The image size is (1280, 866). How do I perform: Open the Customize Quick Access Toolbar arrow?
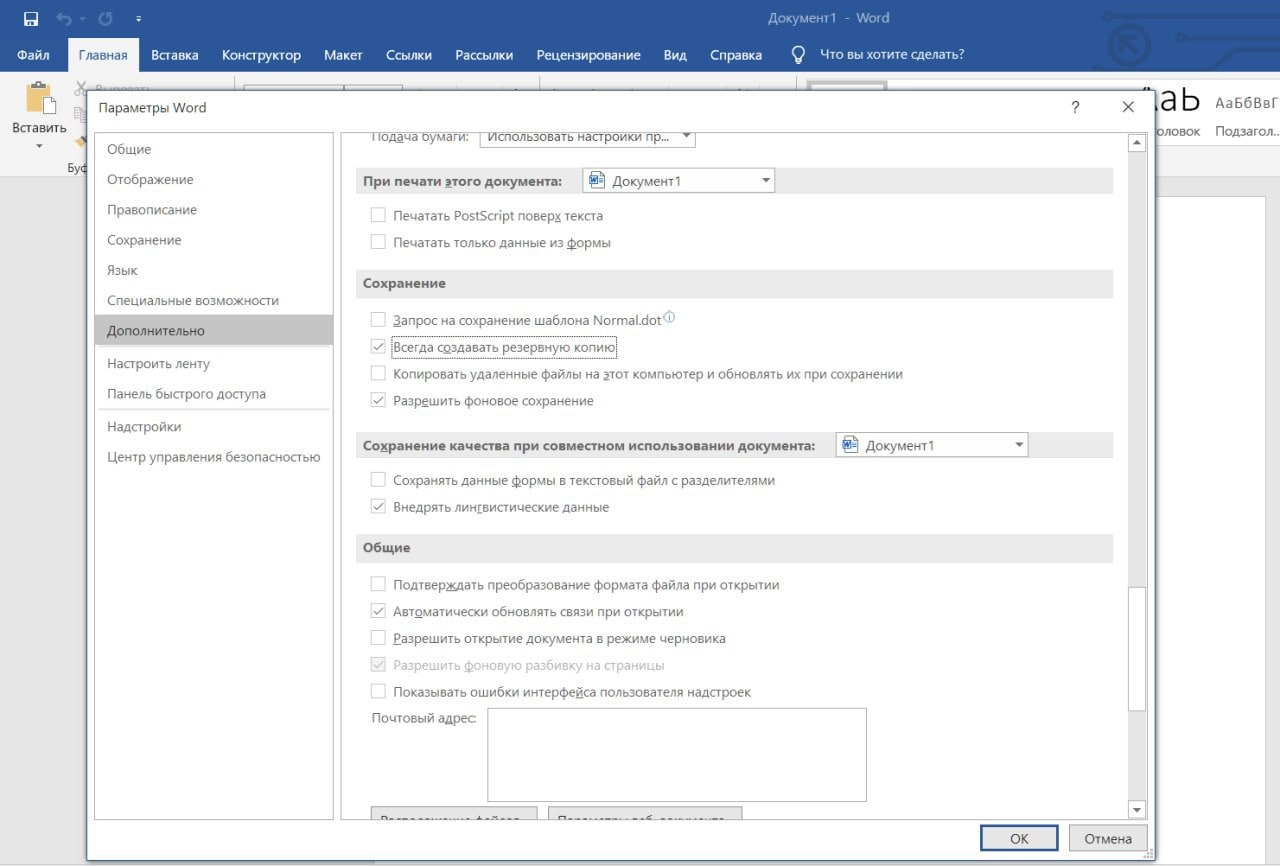tap(138, 18)
